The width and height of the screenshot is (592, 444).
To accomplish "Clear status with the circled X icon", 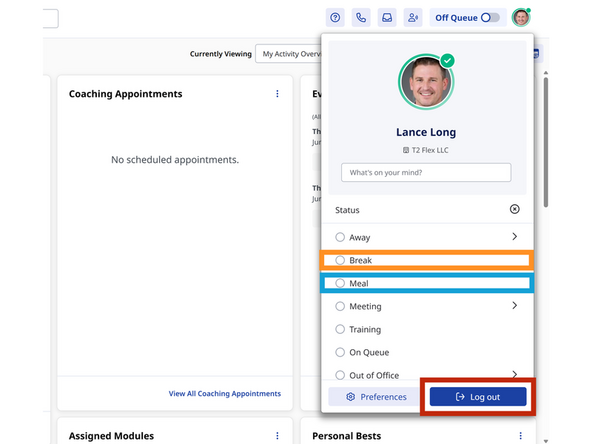I will (514, 209).
